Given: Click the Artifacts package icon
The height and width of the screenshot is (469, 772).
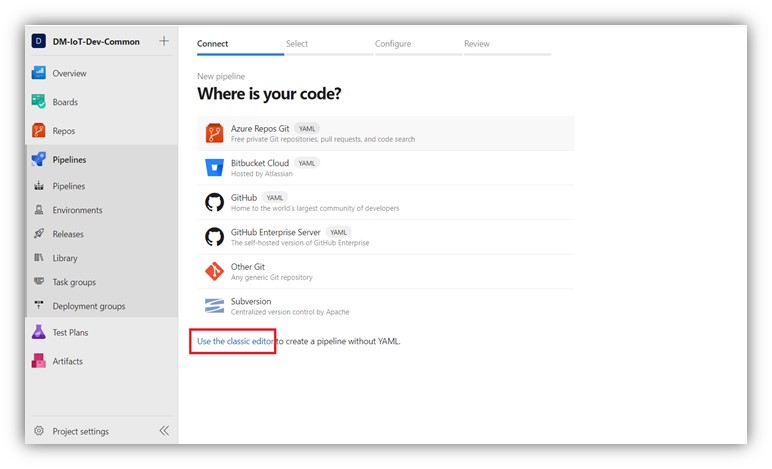Looking at the screenshot, I should pyautogui.click(x=38, y=361).
